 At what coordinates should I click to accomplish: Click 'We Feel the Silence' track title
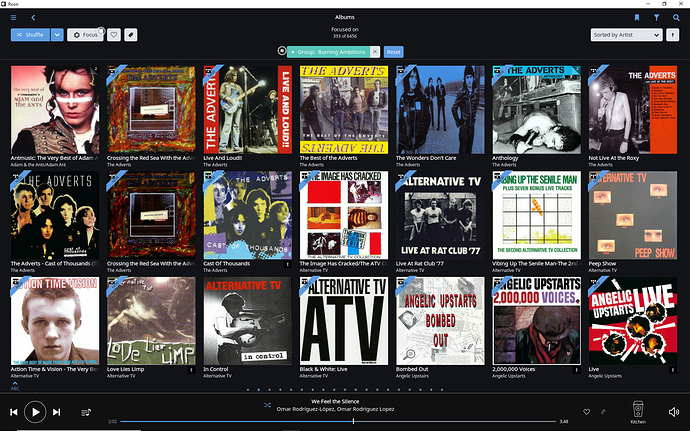click(x=335, y=402)
